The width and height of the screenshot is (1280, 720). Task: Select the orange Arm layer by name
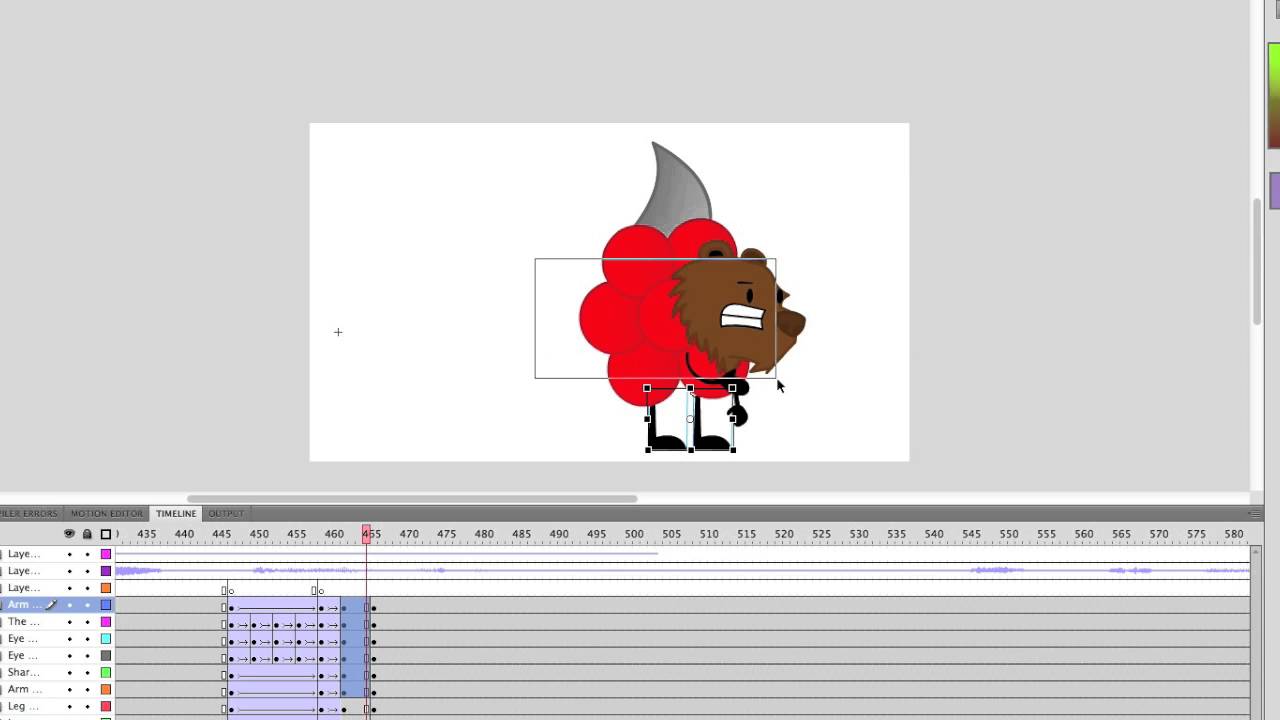(24, 690)
